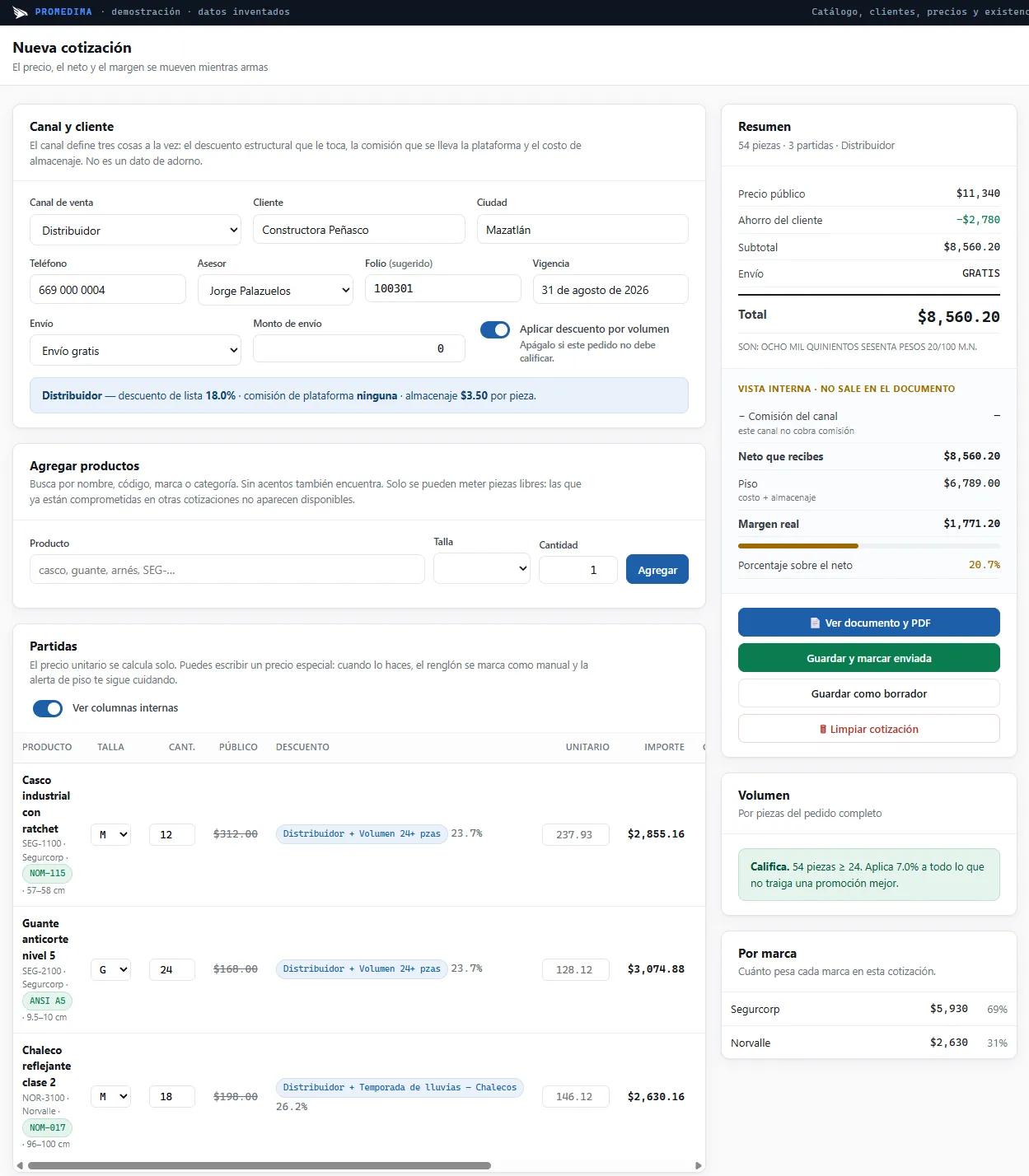Click the Promedima logo icon

21,12
